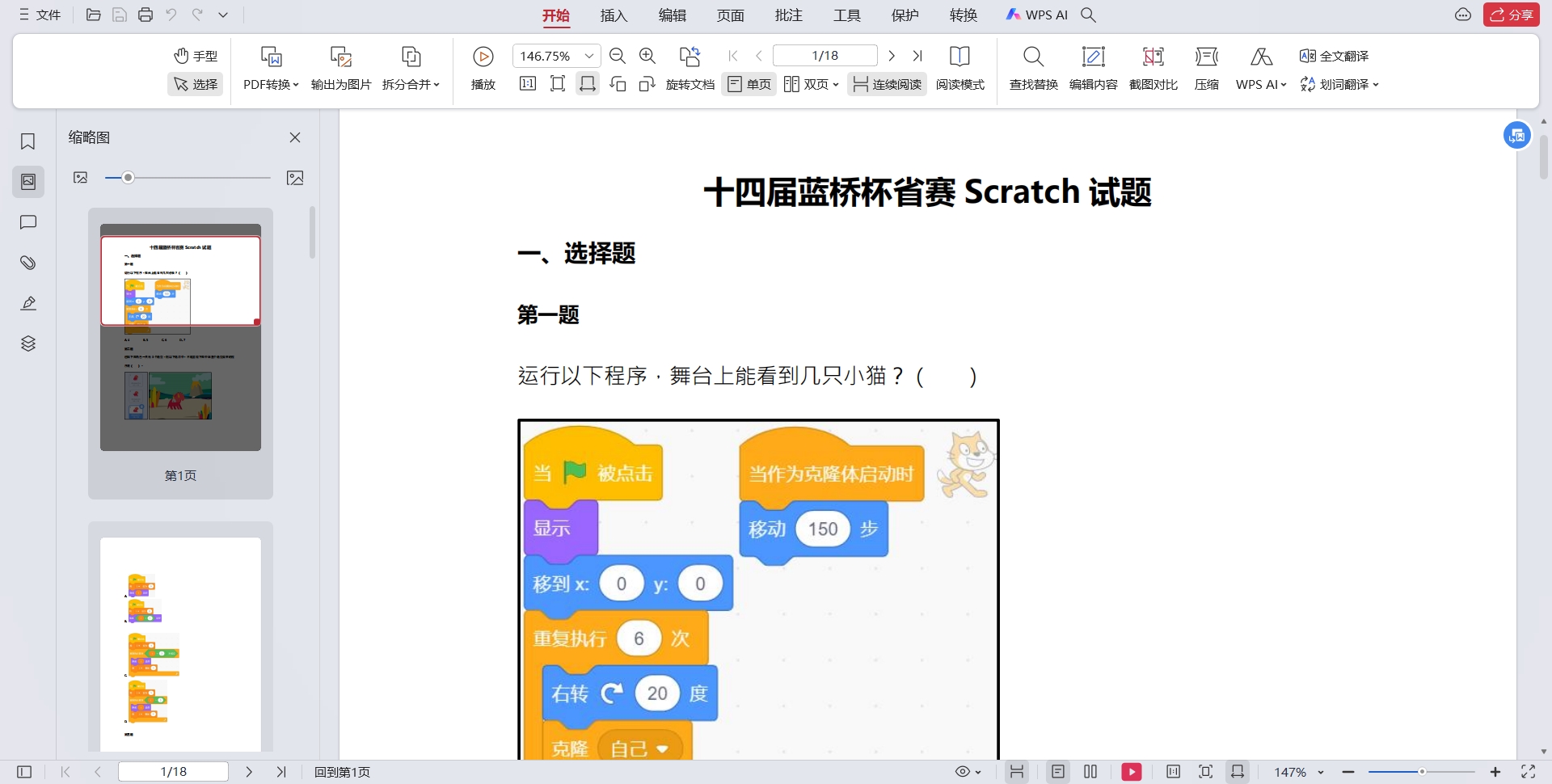Toggle two page layout in status bar
The width and height of the screenshot is (1552, 784).
tap(1090, 772)
